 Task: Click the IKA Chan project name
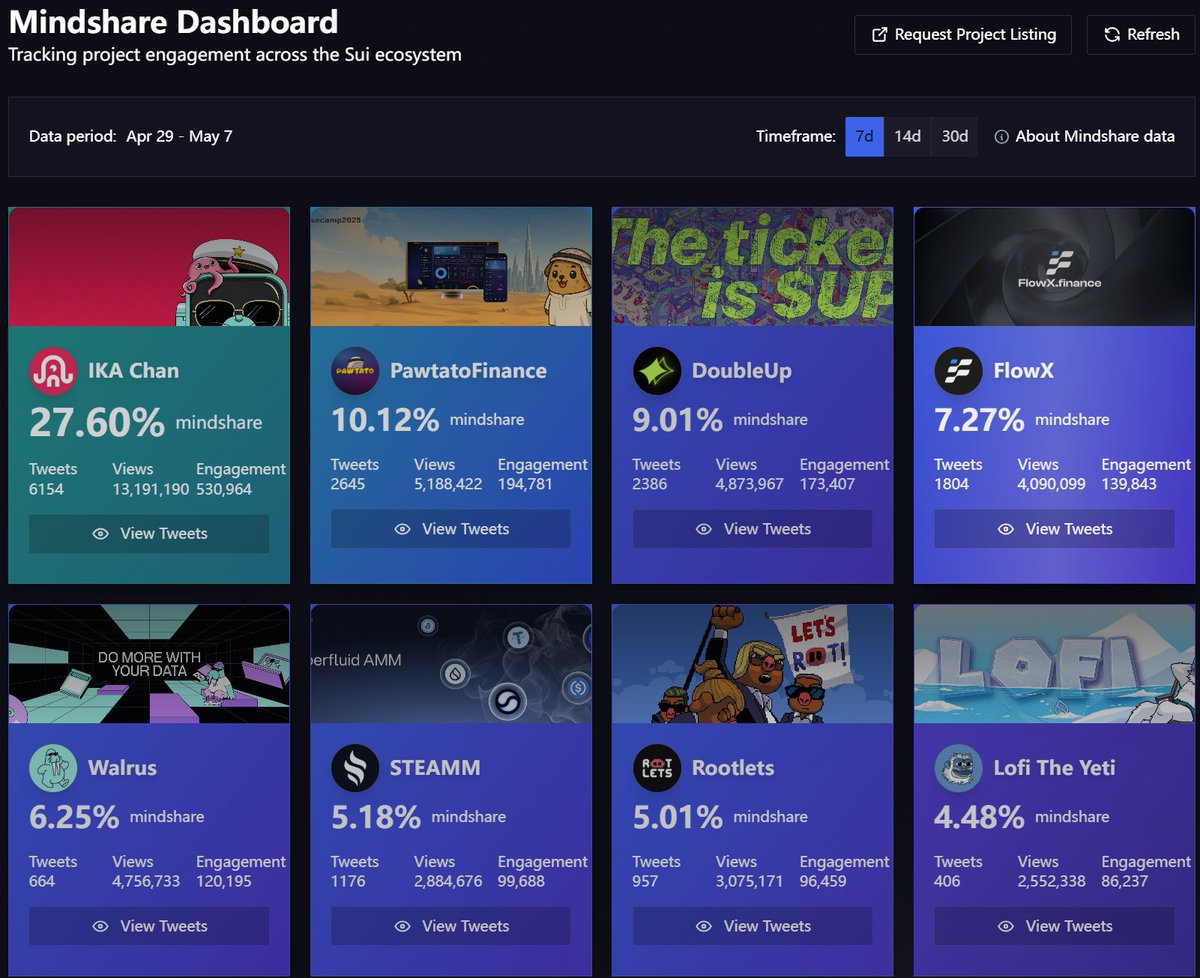click(x=133, y=371)
